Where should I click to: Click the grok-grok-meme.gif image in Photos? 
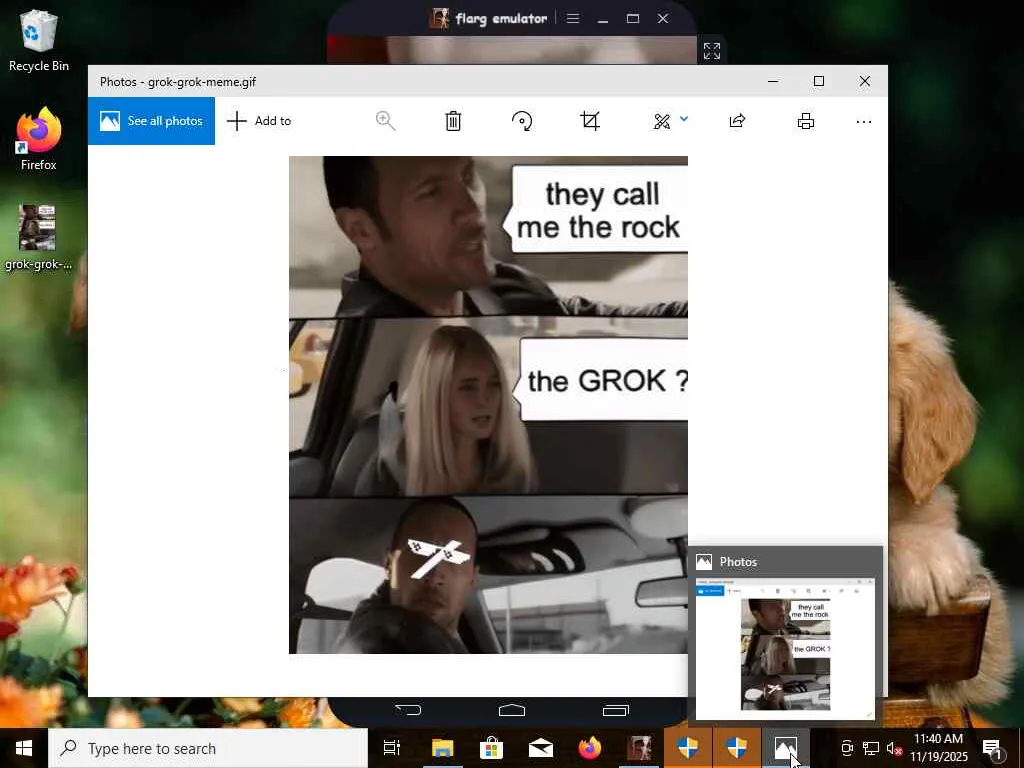pos(488,405)
